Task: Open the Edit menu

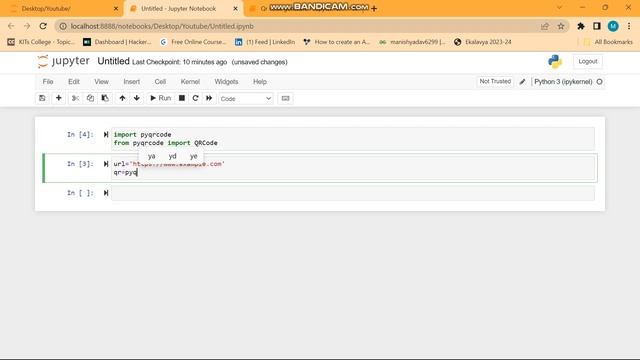Action: coord(74,82)
